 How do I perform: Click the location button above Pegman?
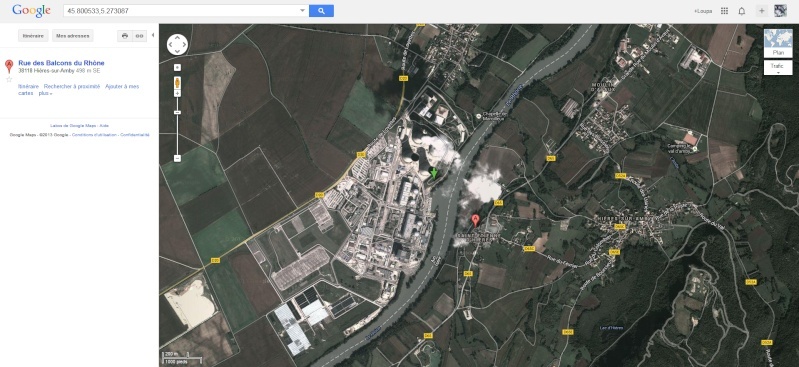pyautogui.click(x=177, y=67)
